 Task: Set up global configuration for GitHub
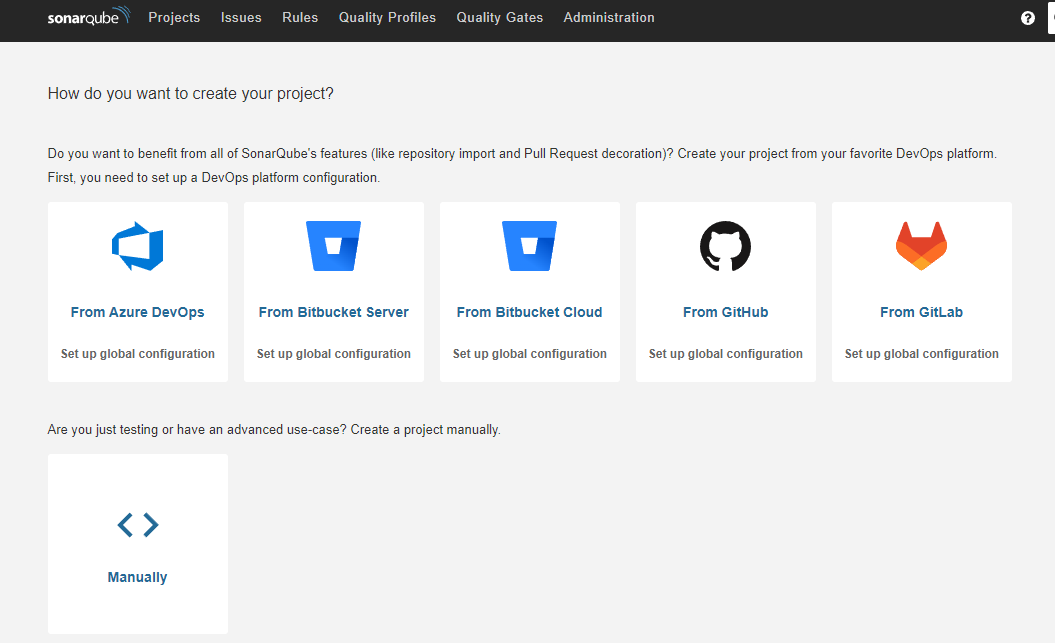coord(725,354)
